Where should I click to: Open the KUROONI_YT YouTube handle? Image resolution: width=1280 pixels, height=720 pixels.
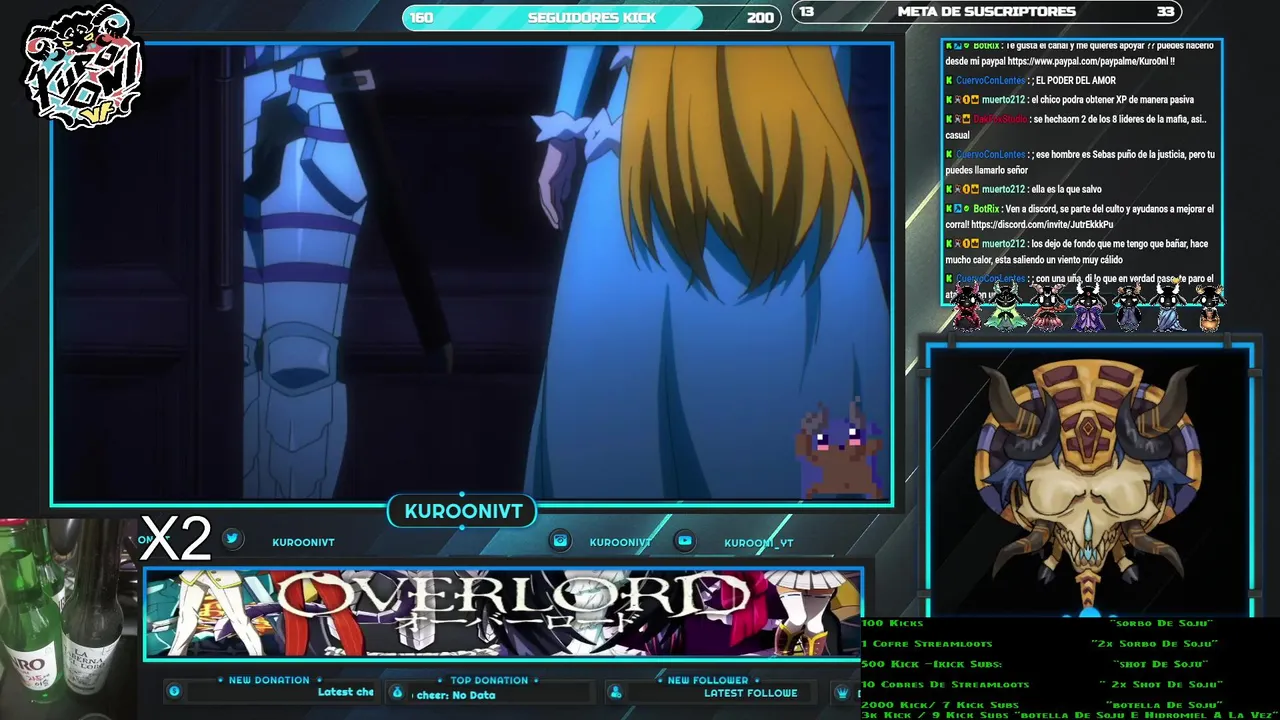pyautogui.click(x=759, y=543)
